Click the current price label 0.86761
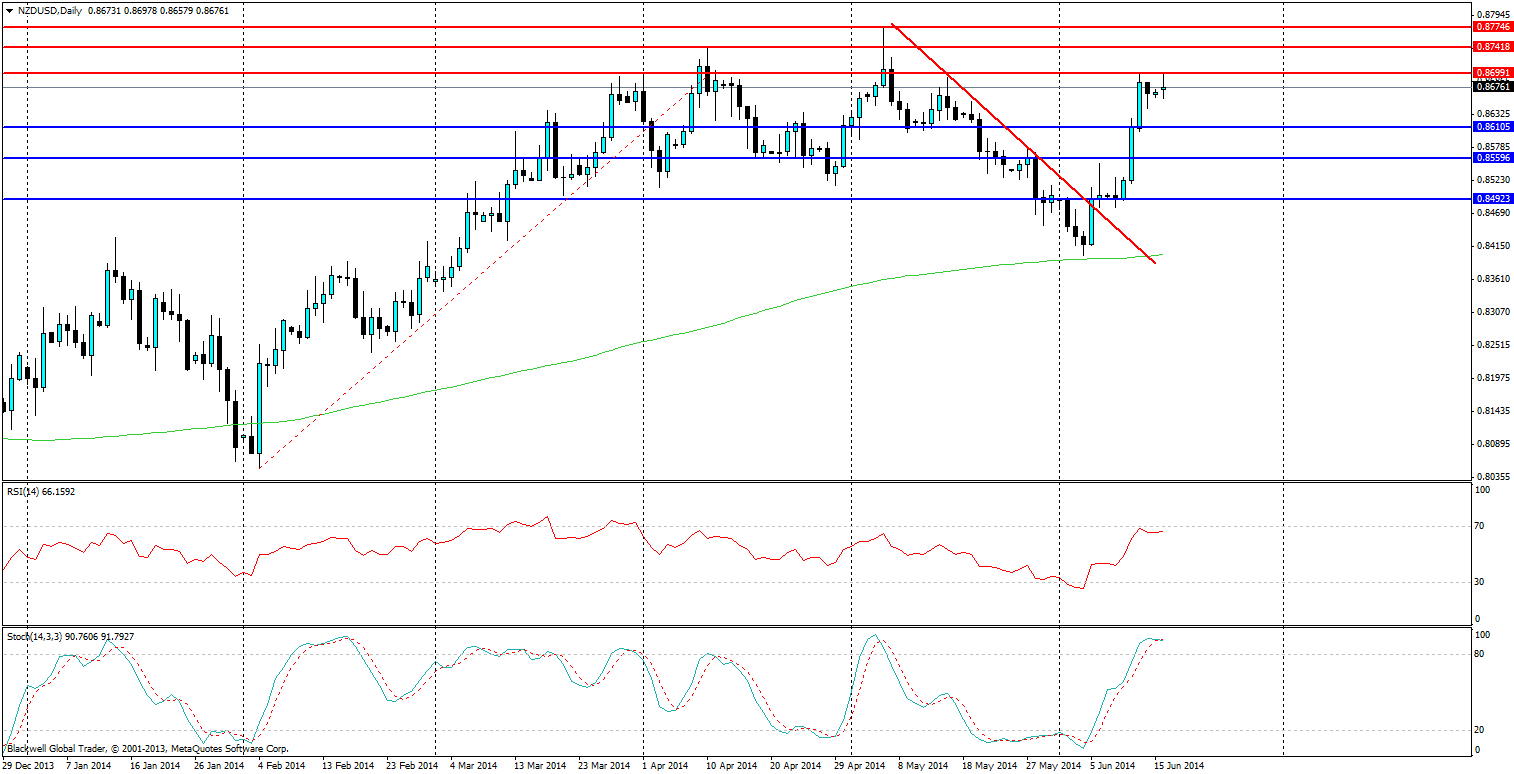The image size is (1514, 774). (1494, 87)
